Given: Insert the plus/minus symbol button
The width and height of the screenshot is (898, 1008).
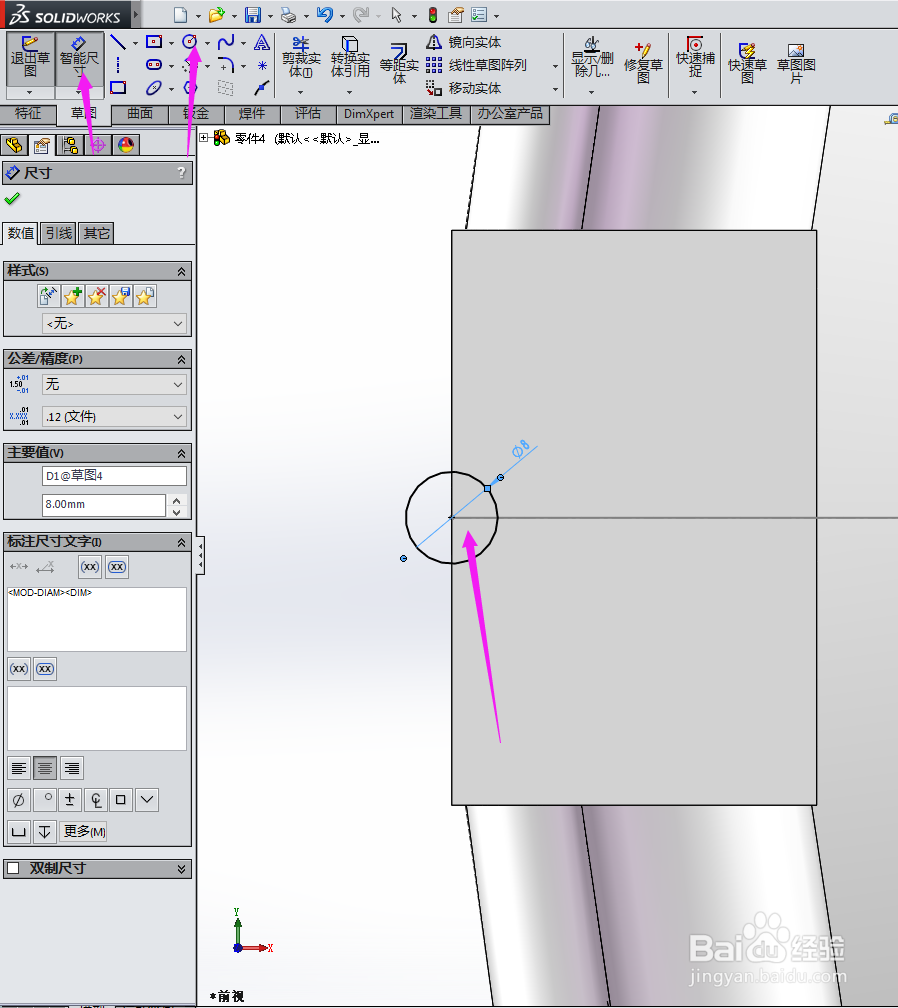Looking at the screenshot, I should [70, 800].
